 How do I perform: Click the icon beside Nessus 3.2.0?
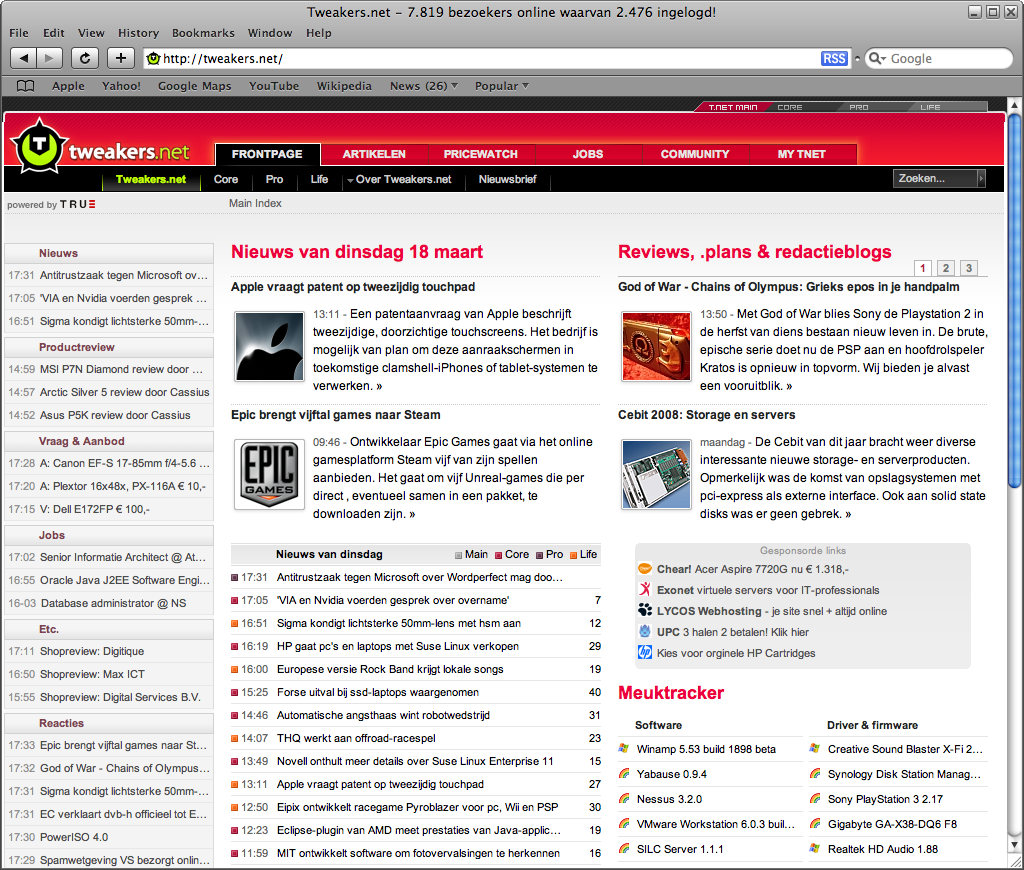coord(624,798)
